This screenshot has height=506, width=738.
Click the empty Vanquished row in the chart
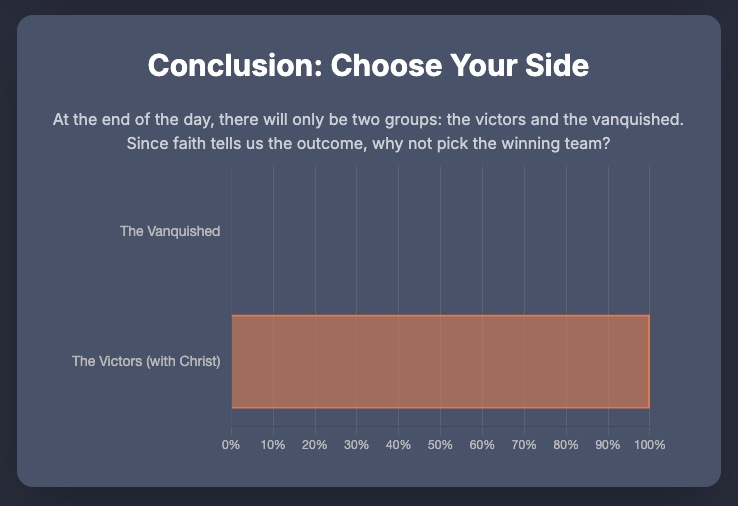pos(440,232)
